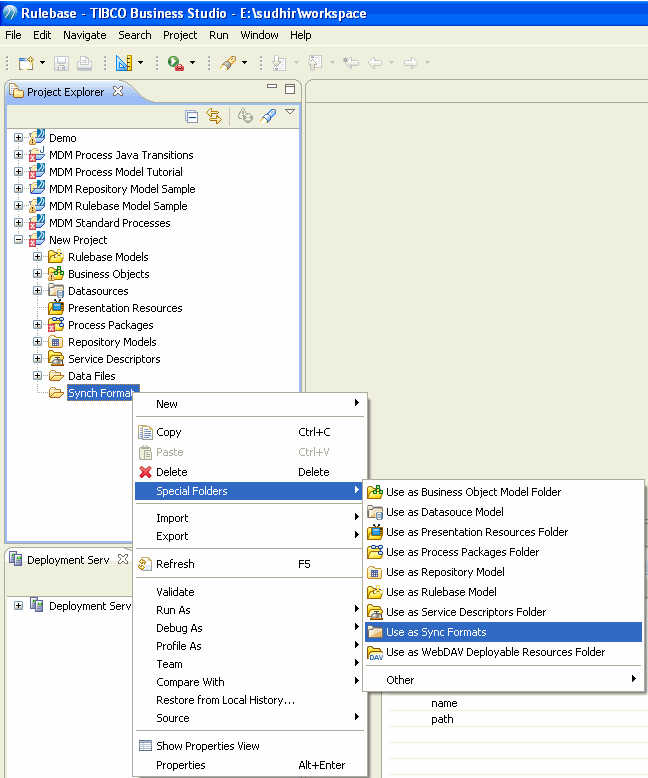Expand the Rulebase Models folder
The width and height of the screenshot is (648, 778).
(37, 257)
